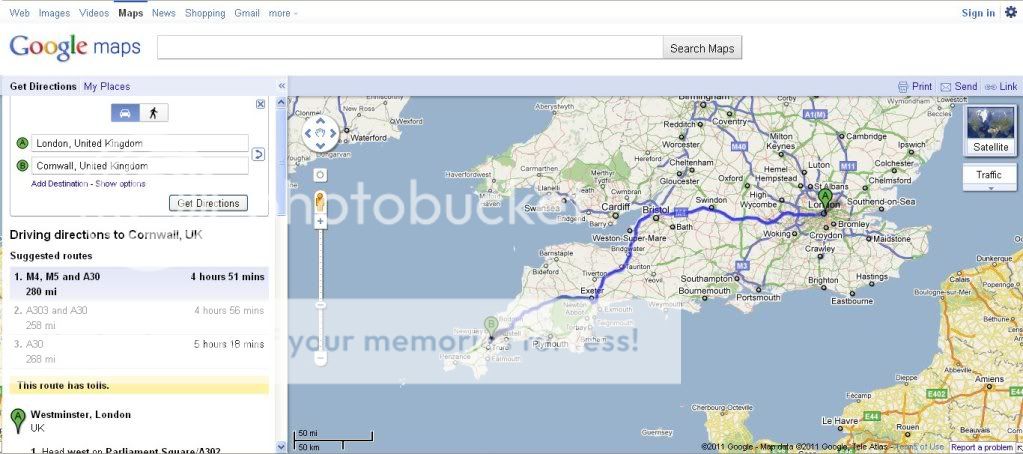Click the Street View pegman icon
1023x454 pixels.
pos(320,202)
